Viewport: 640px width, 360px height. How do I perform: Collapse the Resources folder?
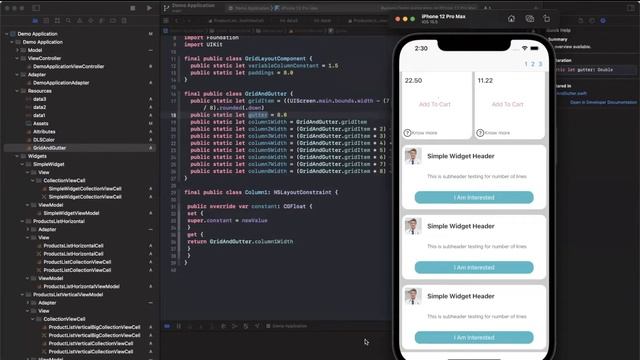[18, 91]
